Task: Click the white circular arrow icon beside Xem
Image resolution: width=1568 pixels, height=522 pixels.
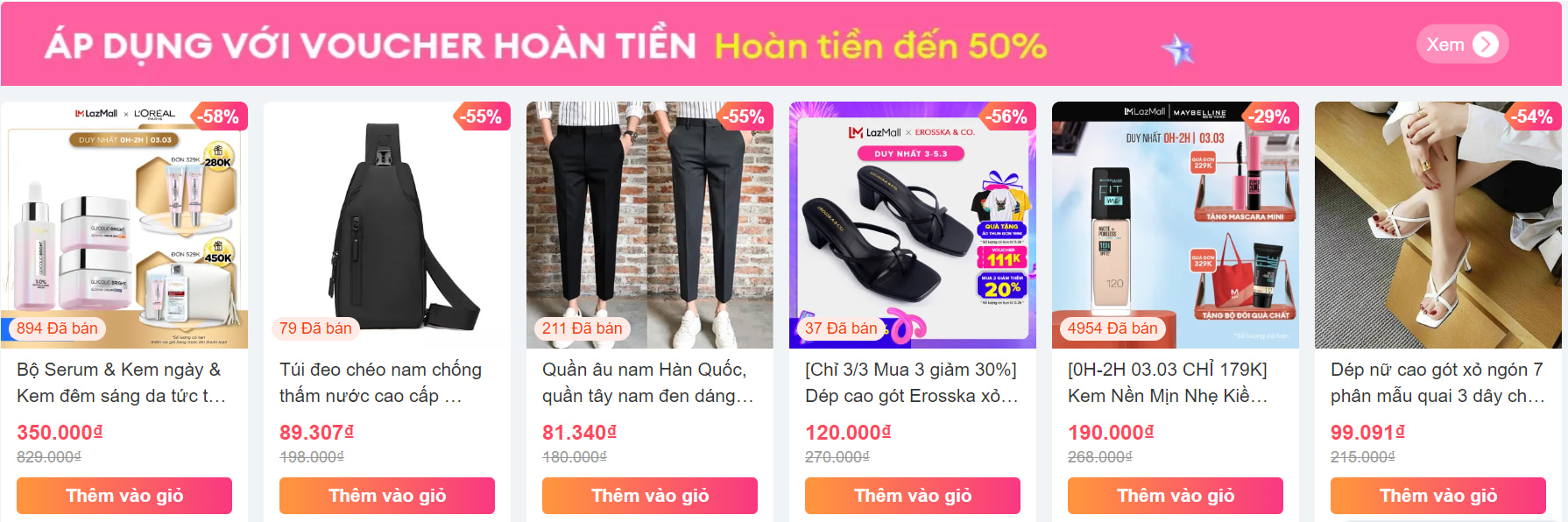Action: [1486, 45]
